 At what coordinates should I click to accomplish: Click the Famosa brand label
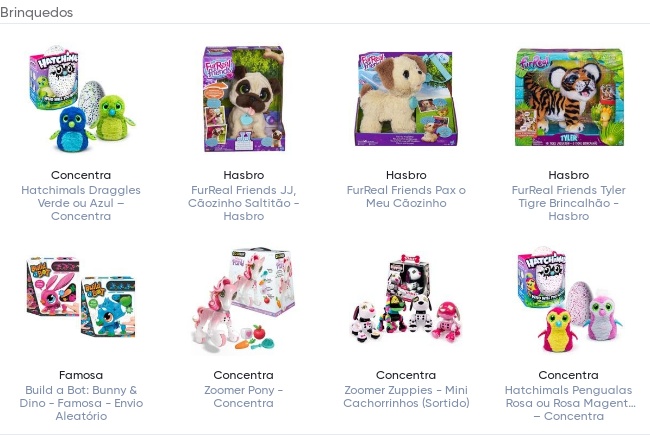(x=81, y=375)
